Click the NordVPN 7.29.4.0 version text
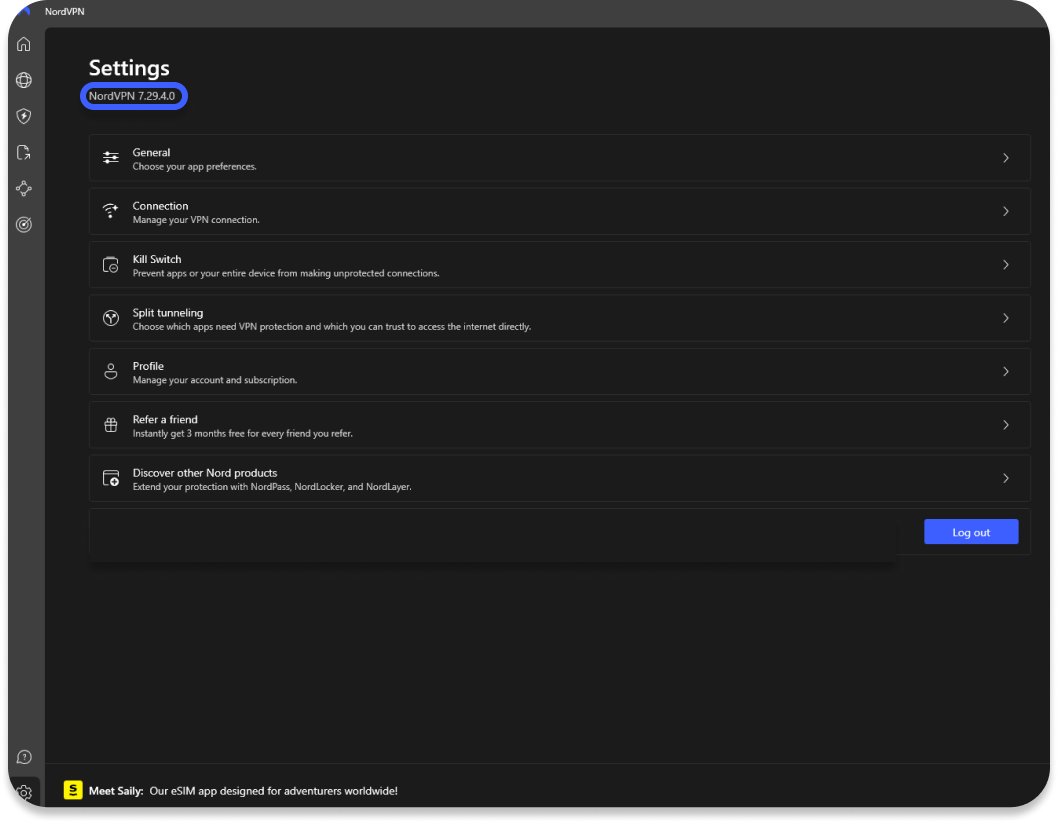This screenshot has height=824, width=1058. pos(132,96)
